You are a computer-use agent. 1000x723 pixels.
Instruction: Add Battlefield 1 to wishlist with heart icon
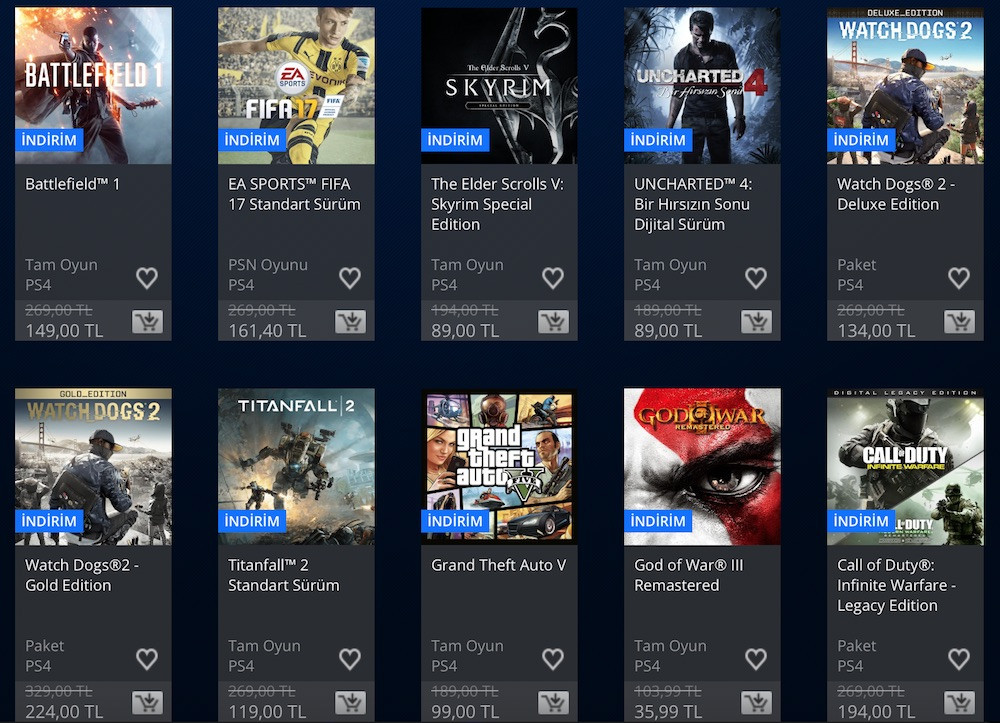pos(147,278)
